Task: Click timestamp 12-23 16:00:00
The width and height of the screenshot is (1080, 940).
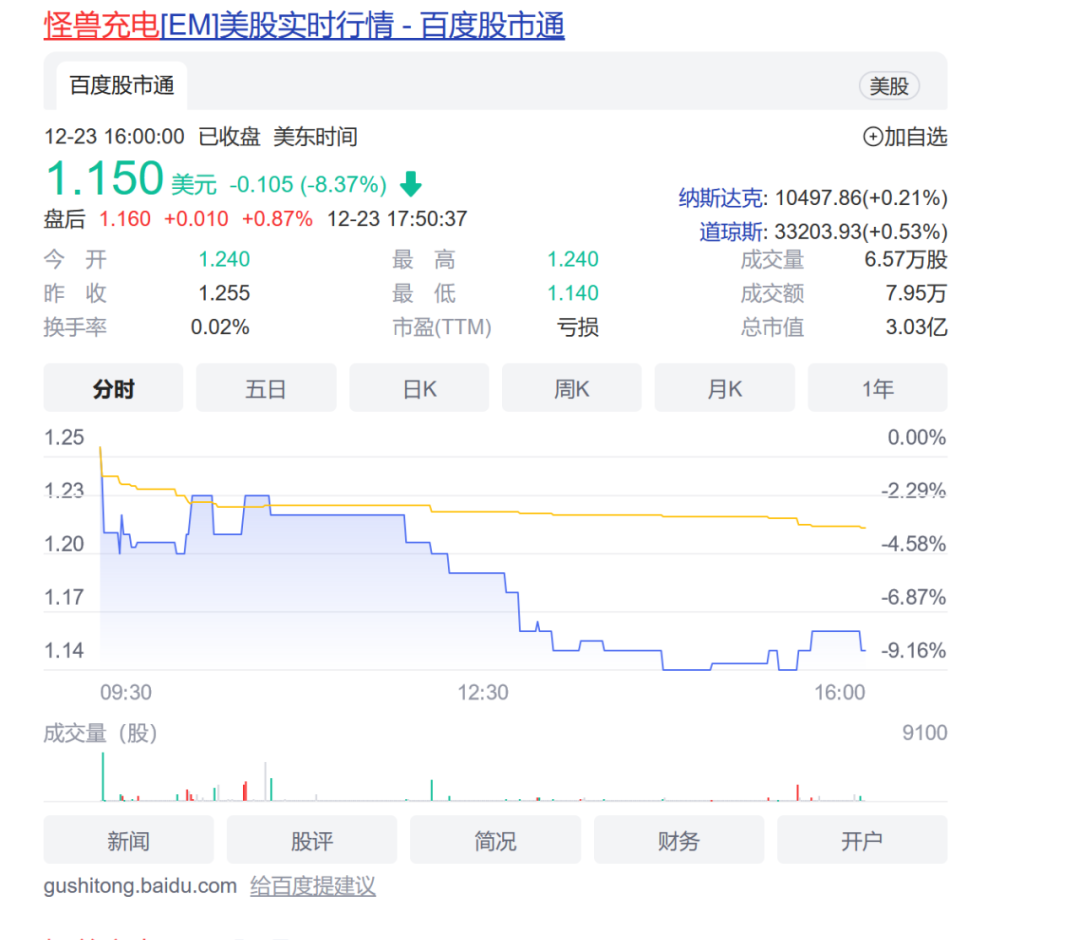Action: 114,136
